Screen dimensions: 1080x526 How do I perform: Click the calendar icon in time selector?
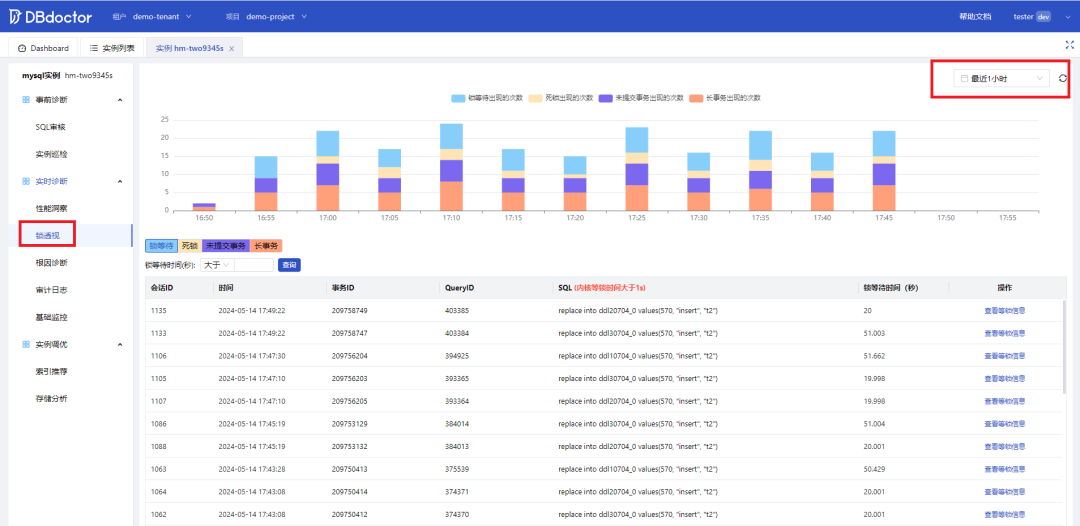964,78
